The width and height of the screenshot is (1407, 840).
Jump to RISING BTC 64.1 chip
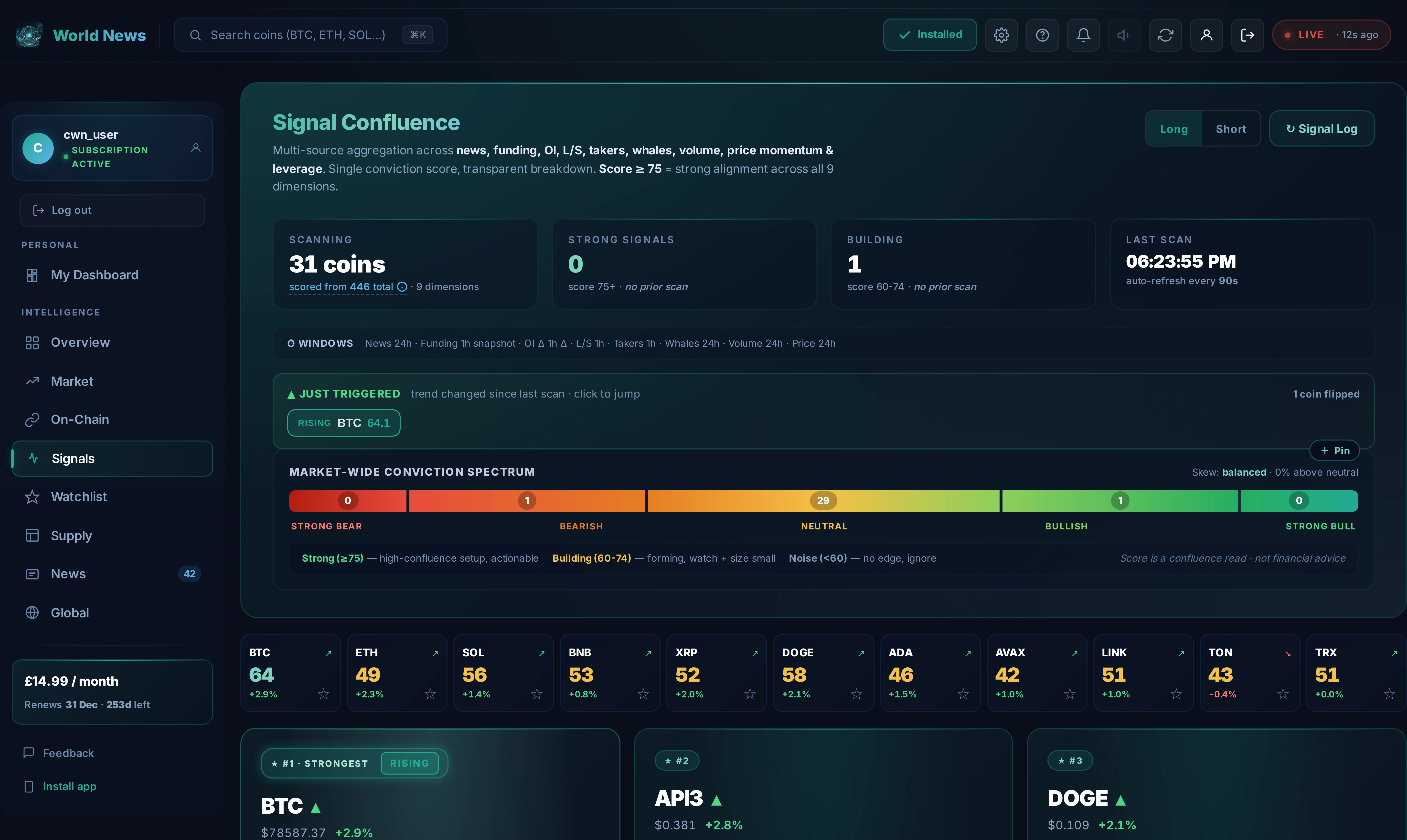344,423
